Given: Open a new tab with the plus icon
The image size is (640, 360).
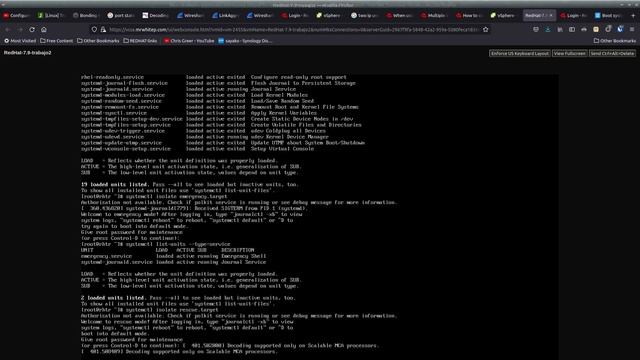Looking at the screenshot, I should point(633,16).
